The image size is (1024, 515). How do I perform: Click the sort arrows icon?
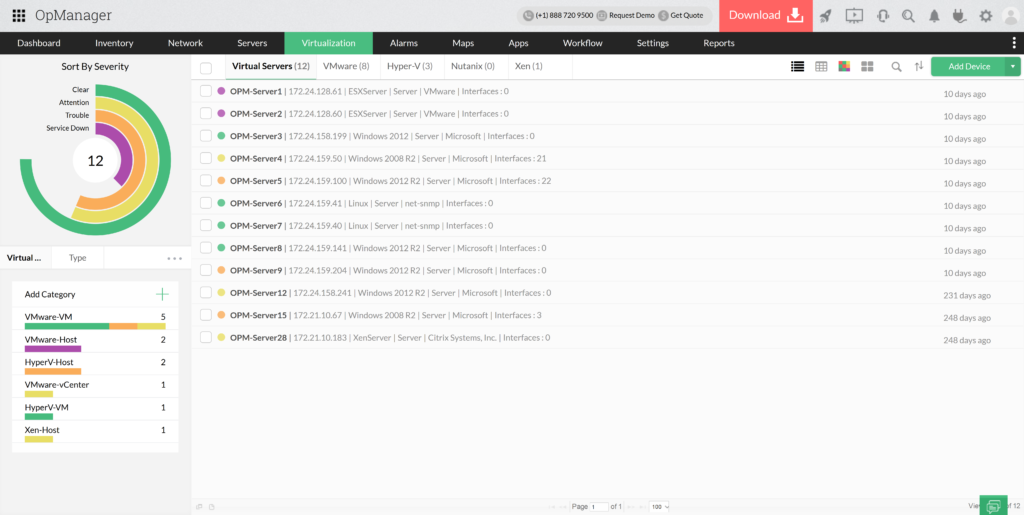click(919, 66)
